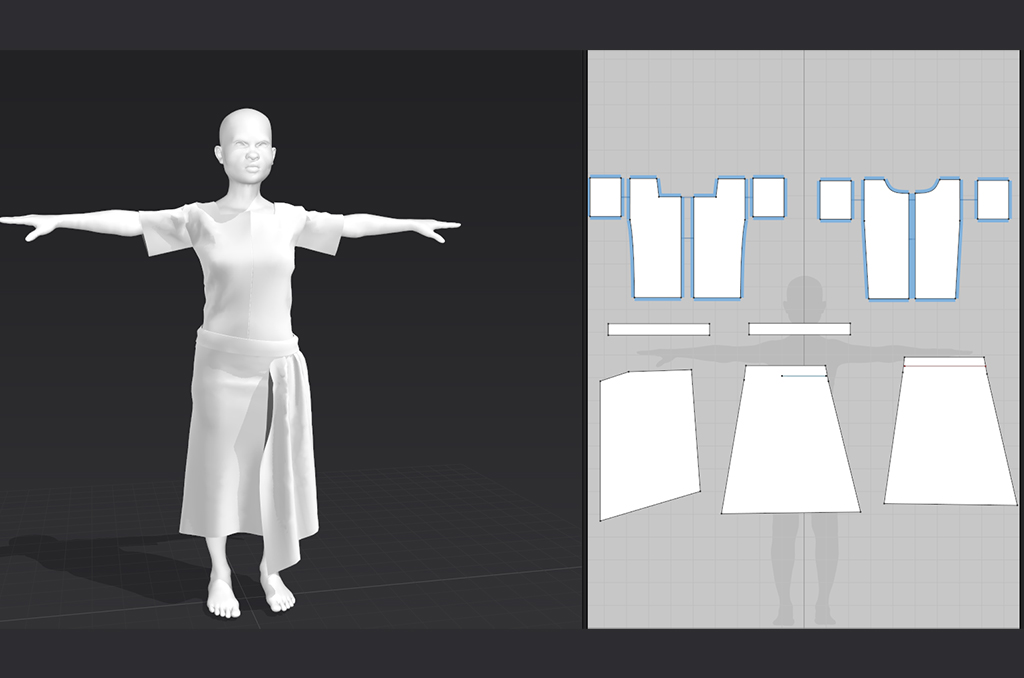The width and height of the screenshot is (1024, 678).
Task: Click the avatar's feet in the 3D viewport
Action: tap(250, 594)
